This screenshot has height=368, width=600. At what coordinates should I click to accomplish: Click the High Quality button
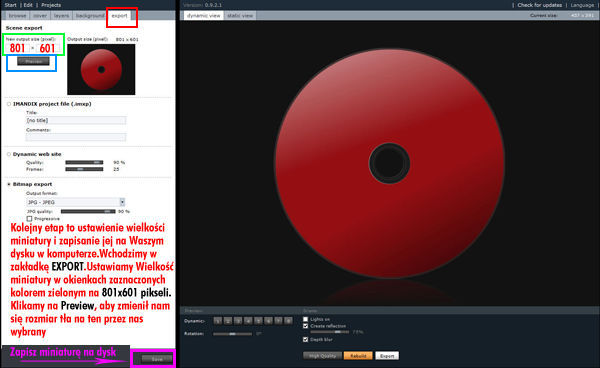click(x=323, y=356)
